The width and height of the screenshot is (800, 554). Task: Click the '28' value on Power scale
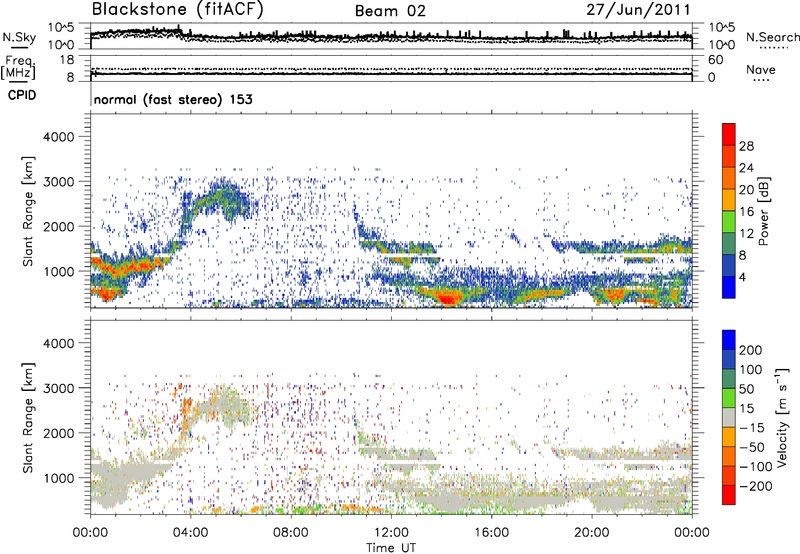pyautogui.click(x=746, y=146)
